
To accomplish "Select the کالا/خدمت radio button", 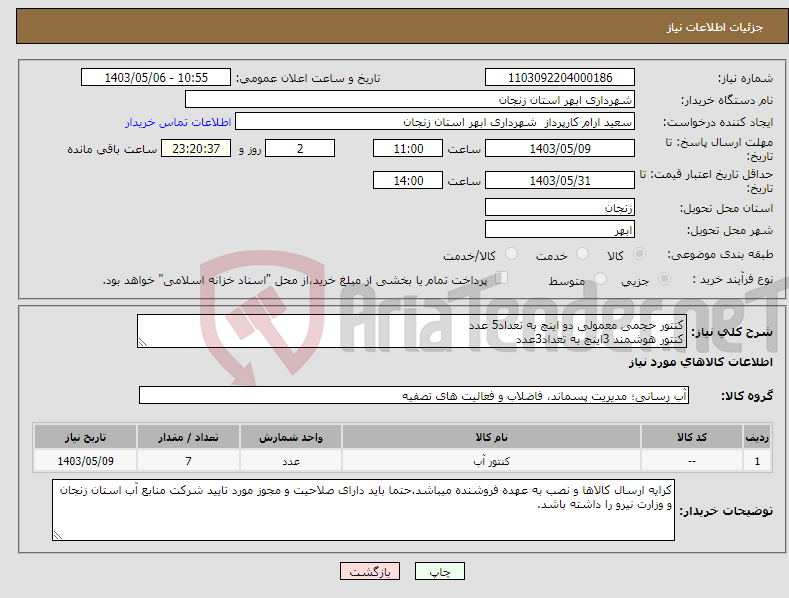I will click(511, 254).
